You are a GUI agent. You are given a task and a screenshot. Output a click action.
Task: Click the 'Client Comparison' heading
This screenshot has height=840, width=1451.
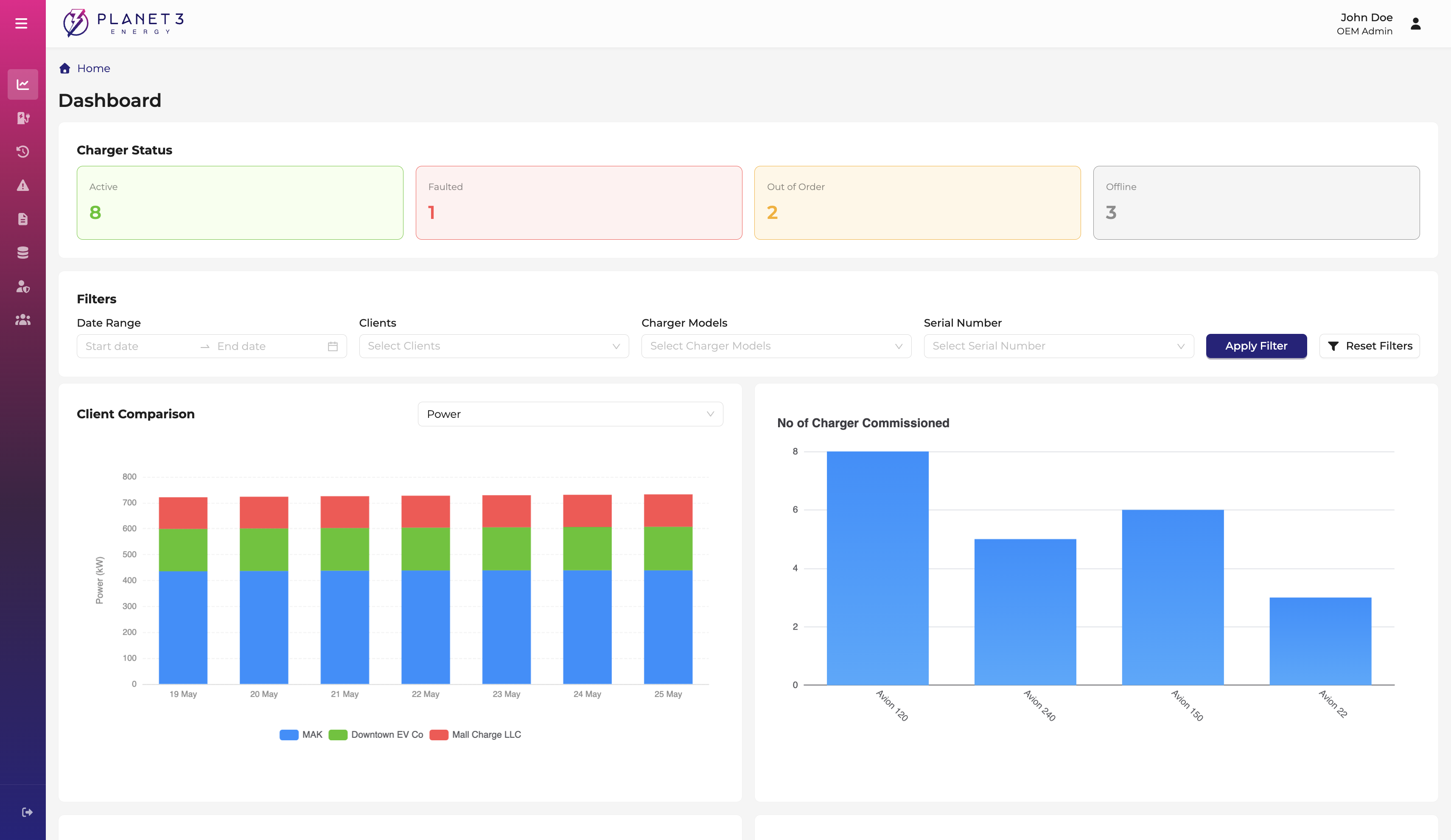tap(135, 414)
